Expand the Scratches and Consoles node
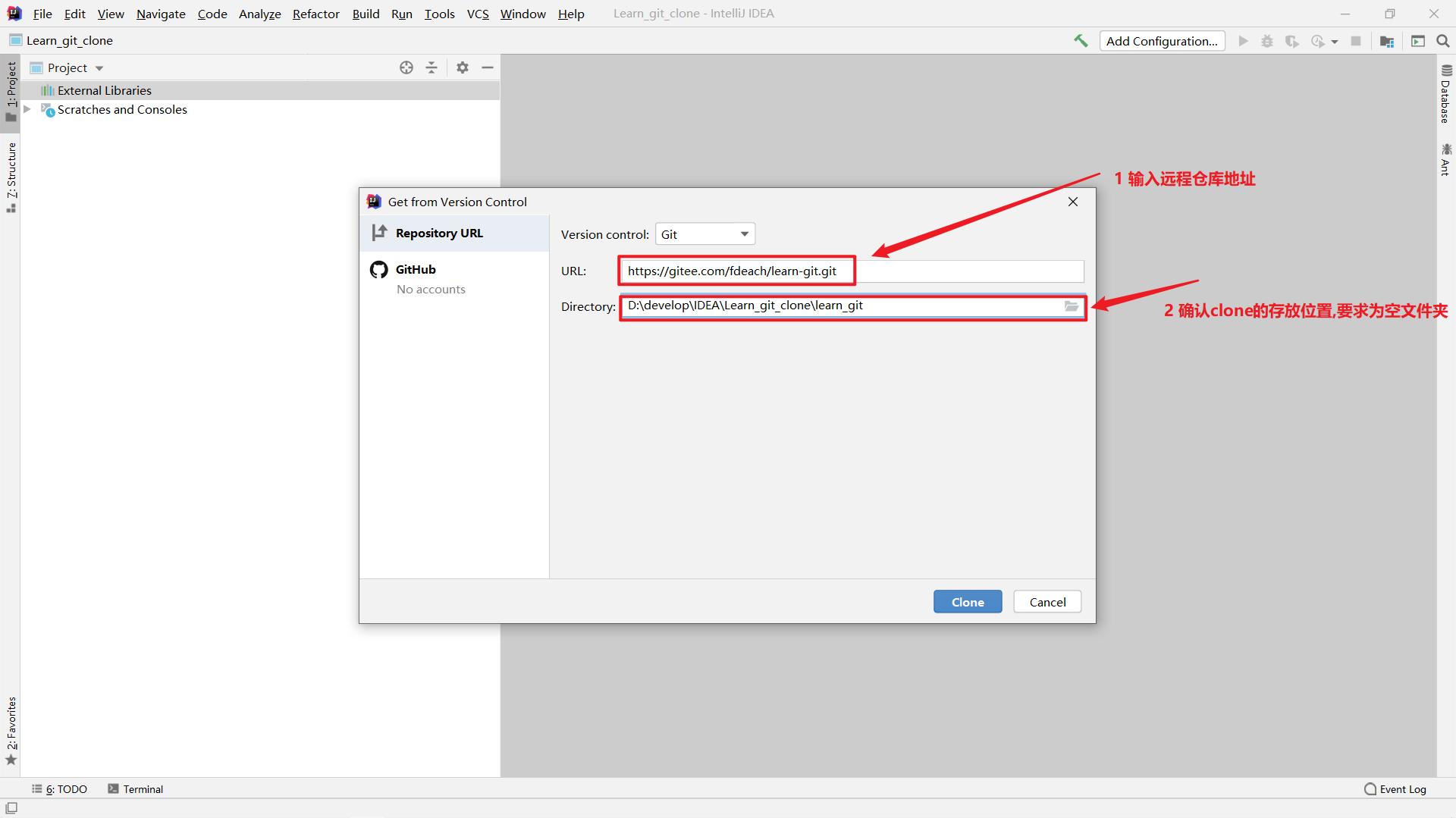The image size is (1456, 818). coord(27,109)
